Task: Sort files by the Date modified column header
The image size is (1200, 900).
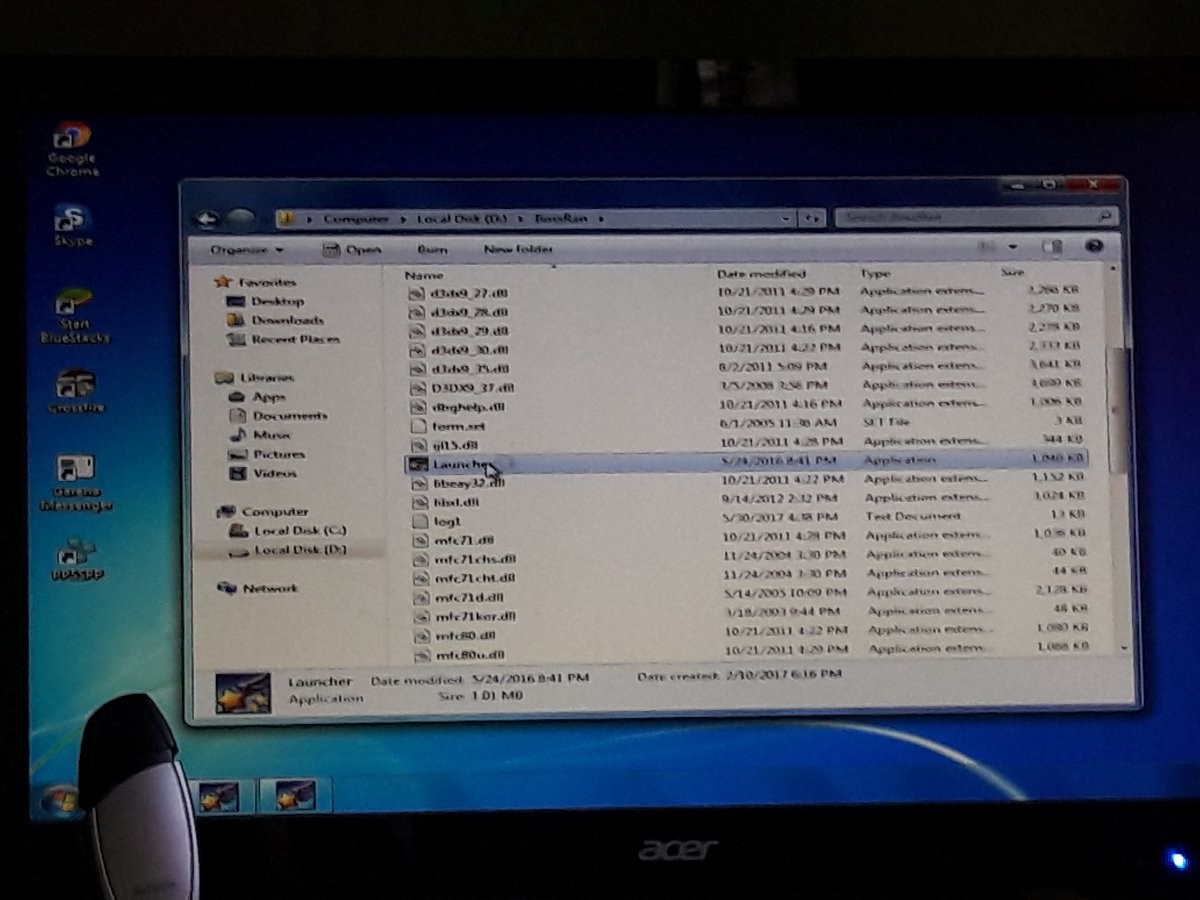Action: [x=762, y=272]
